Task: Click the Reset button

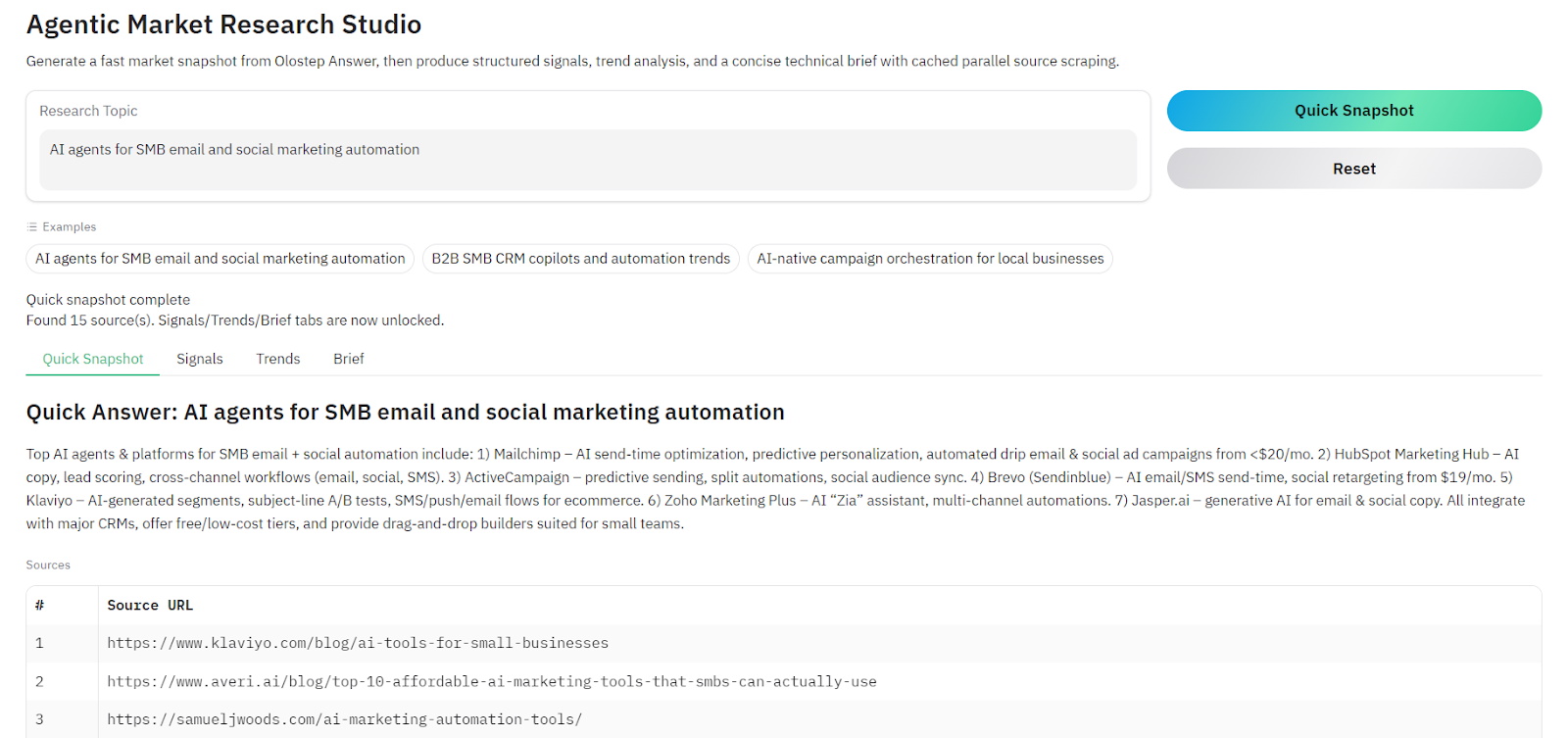Action: (1353, 169)
